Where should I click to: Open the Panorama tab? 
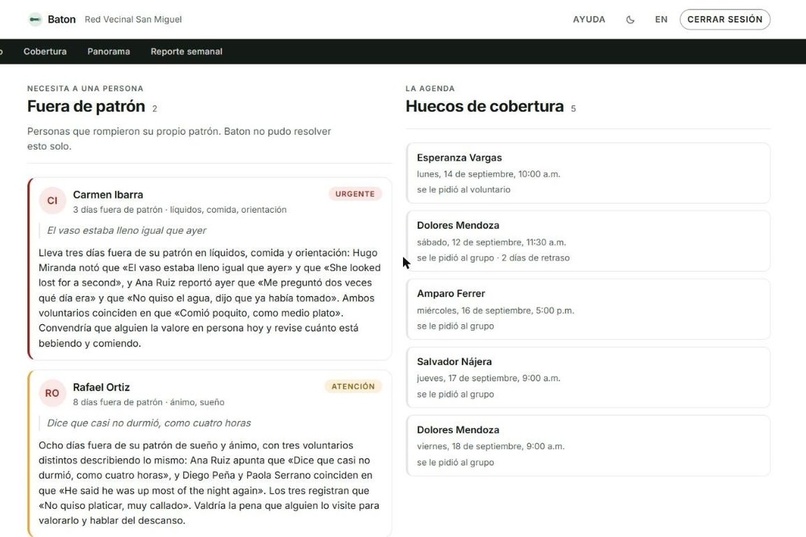pos(108,51)
